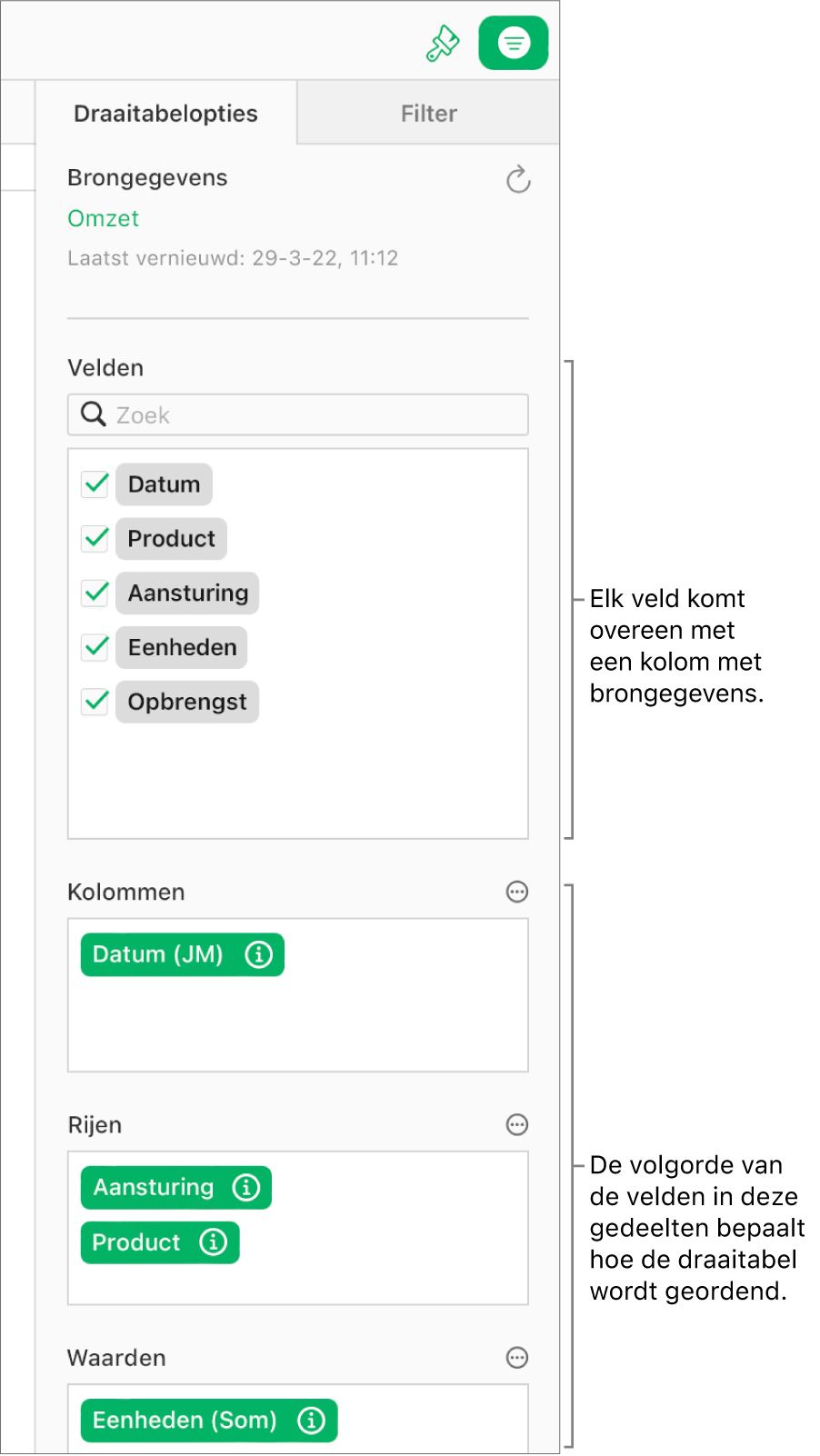Uncheck the Datum field checkbox
Screen dimensions: 820x1456
95,484
